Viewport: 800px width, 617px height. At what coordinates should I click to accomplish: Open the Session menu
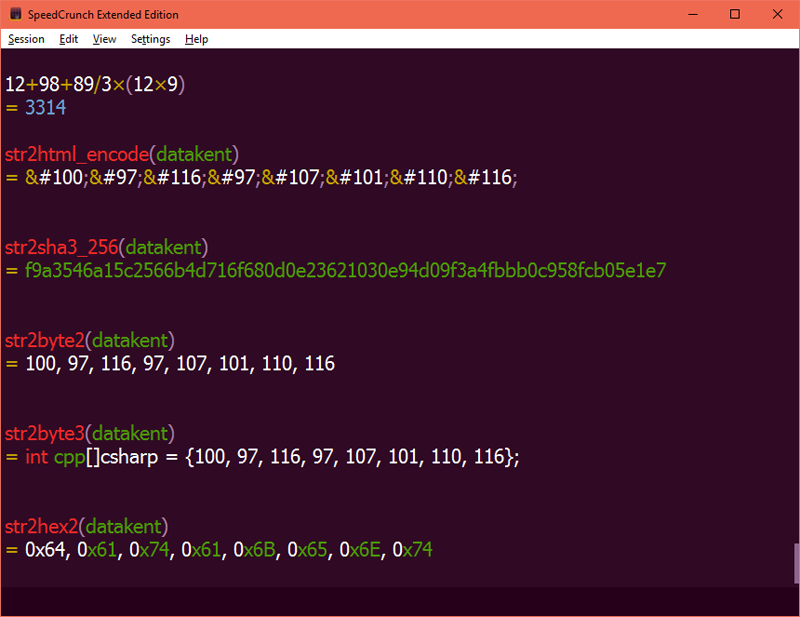pos(26,39)
